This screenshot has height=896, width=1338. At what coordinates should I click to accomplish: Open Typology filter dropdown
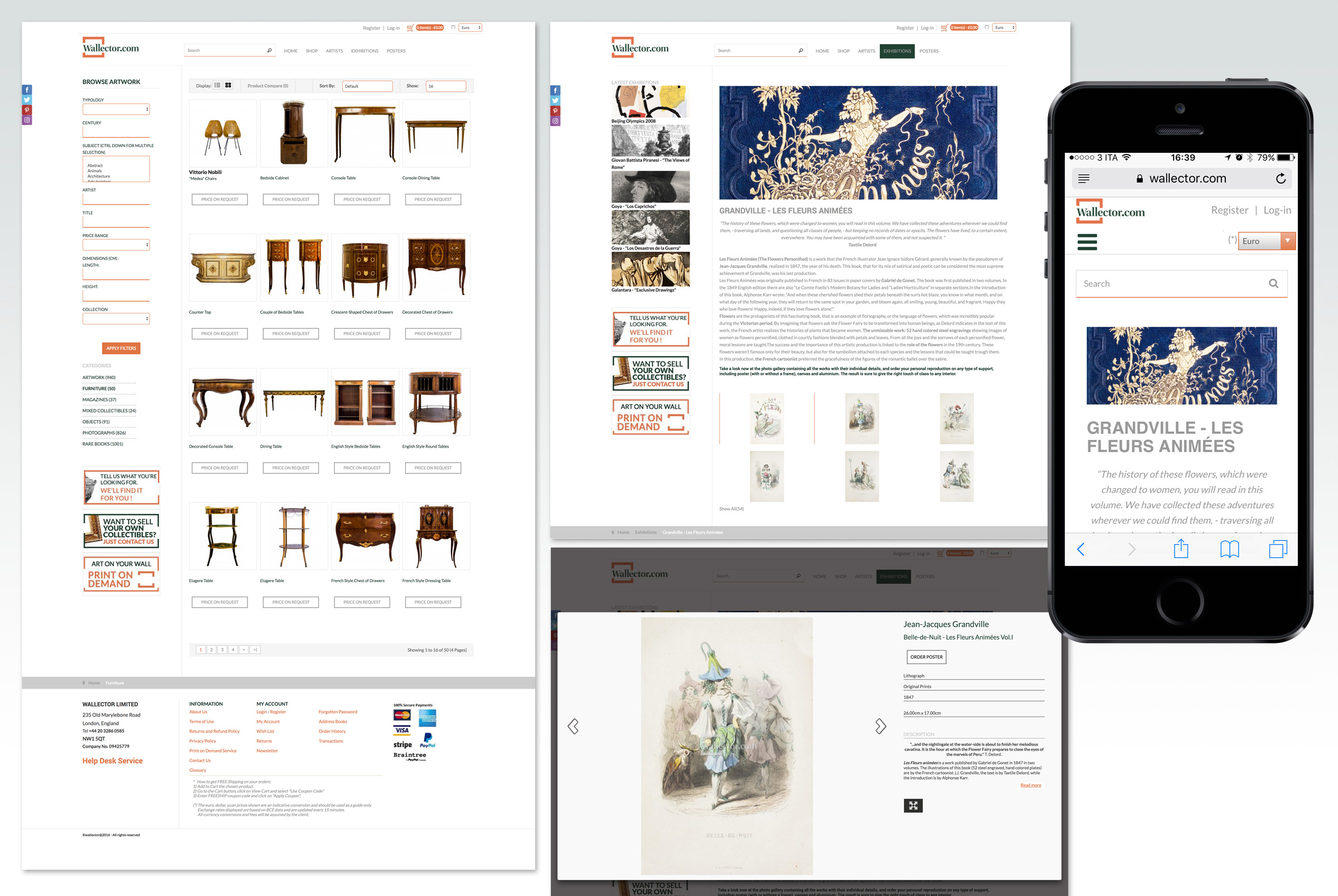[x=116, y=109]
